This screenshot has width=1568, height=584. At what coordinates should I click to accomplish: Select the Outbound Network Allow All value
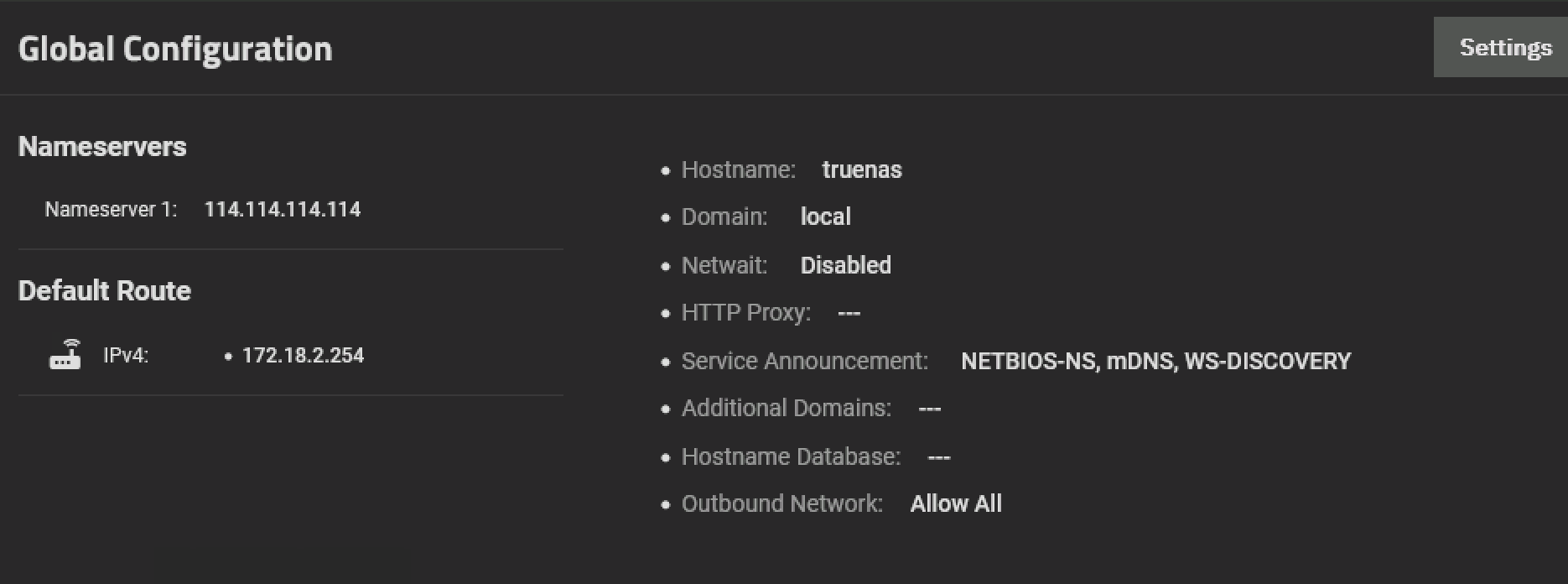pos(956,503)
